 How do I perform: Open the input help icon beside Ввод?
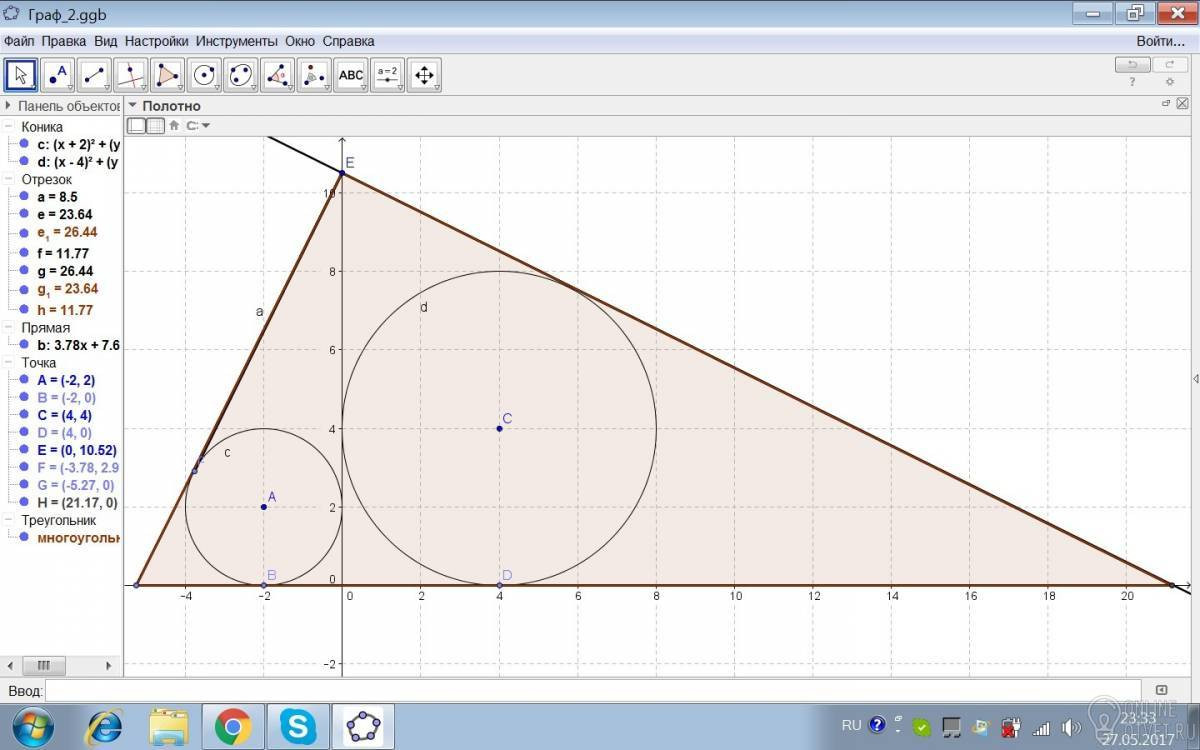[x=1161, y=690]
